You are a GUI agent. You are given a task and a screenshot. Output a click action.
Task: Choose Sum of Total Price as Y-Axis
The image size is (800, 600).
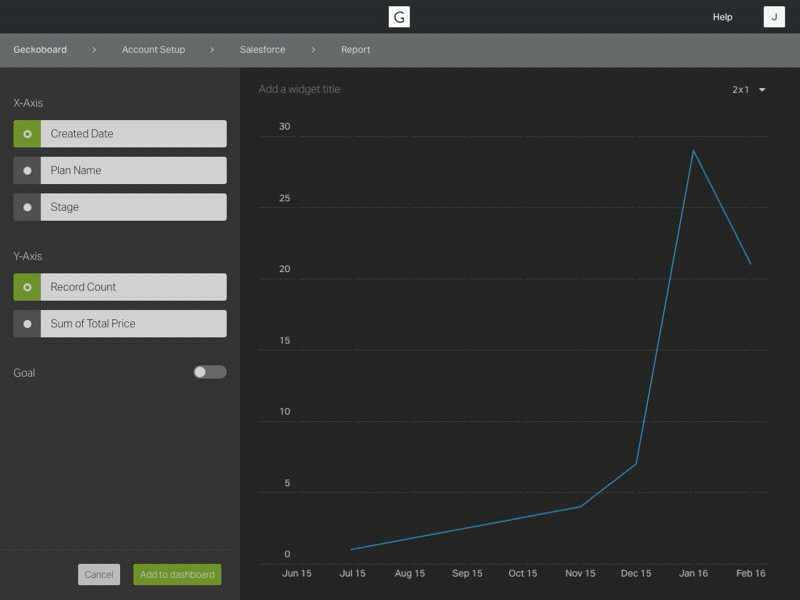119,323
